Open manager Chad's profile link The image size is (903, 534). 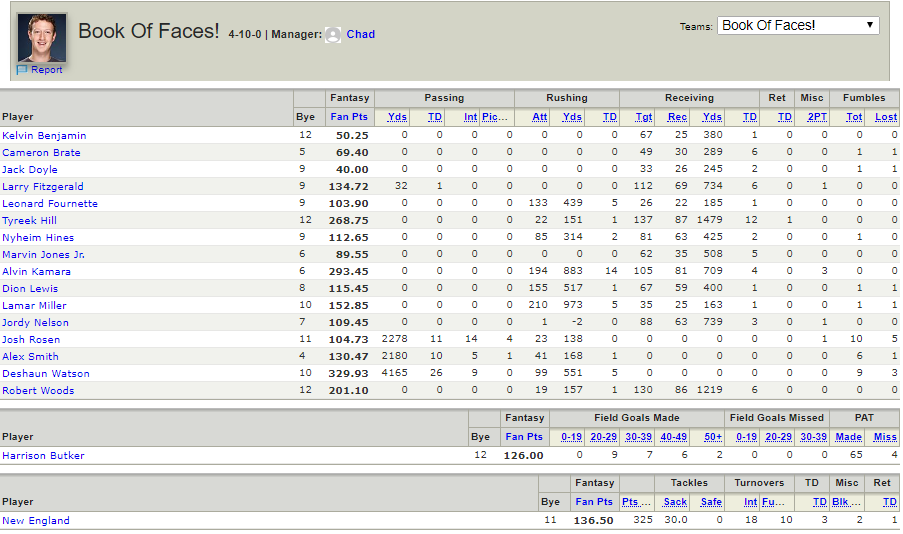coord(361,34)
